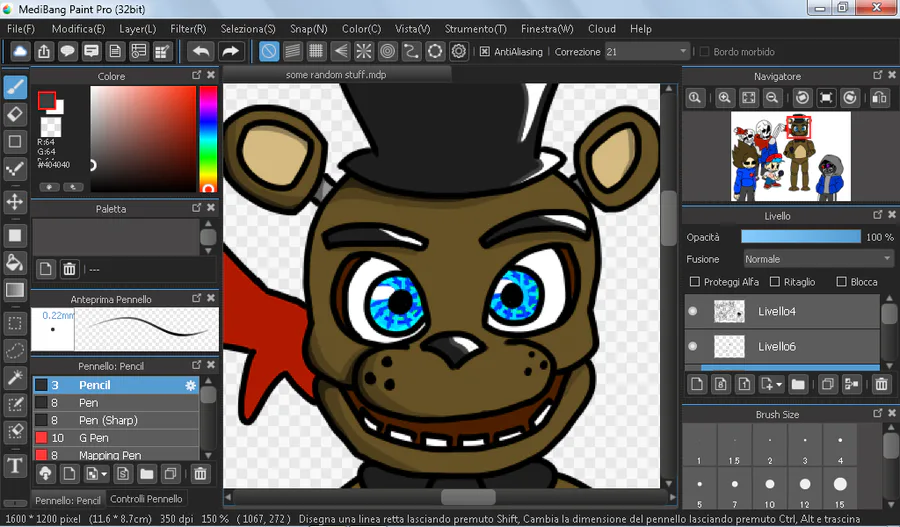Open snap settings gear icon
Screen dimensions: 900x527
[459, 51]
